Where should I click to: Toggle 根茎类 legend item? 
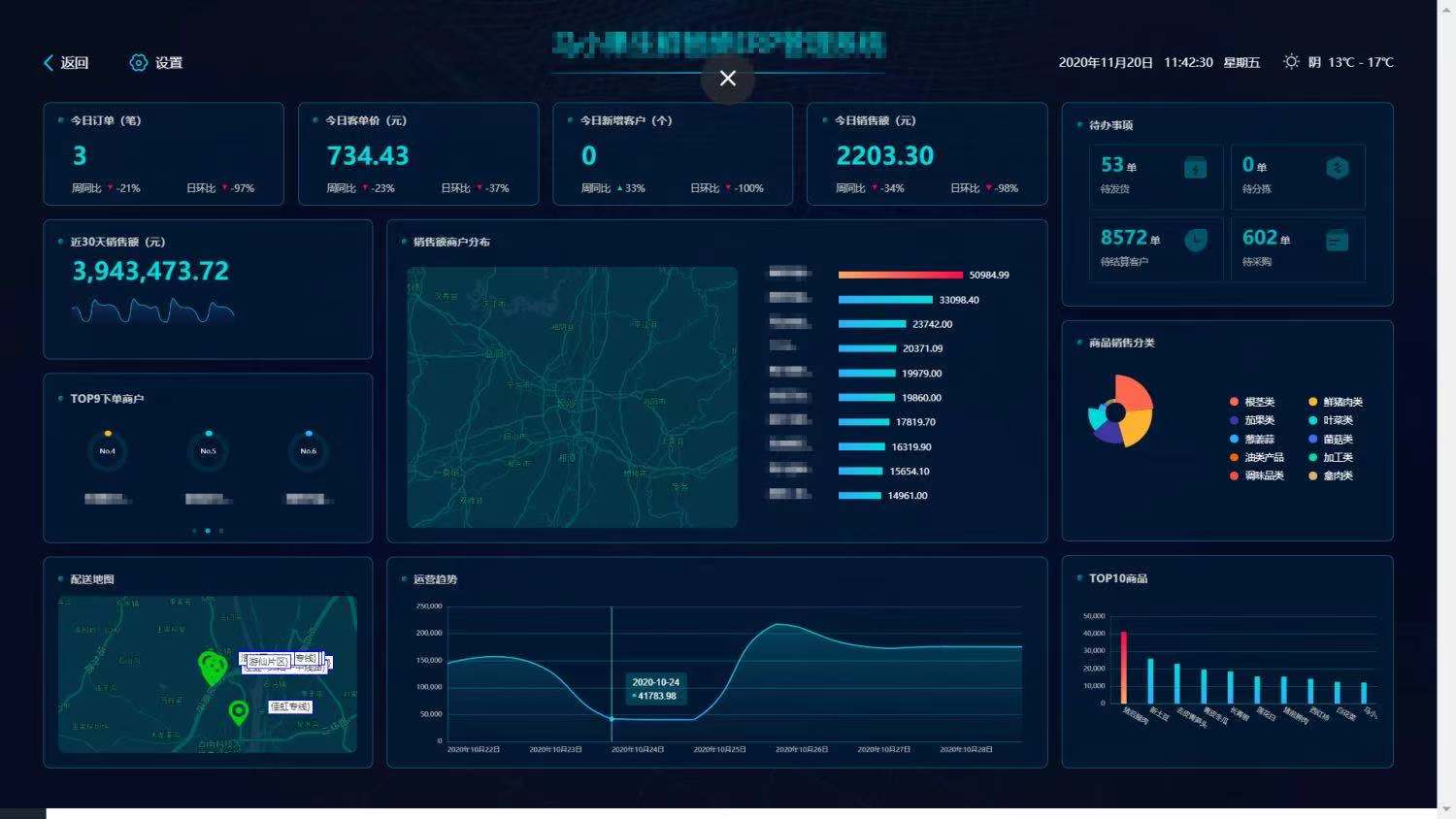click(1252, 402)
